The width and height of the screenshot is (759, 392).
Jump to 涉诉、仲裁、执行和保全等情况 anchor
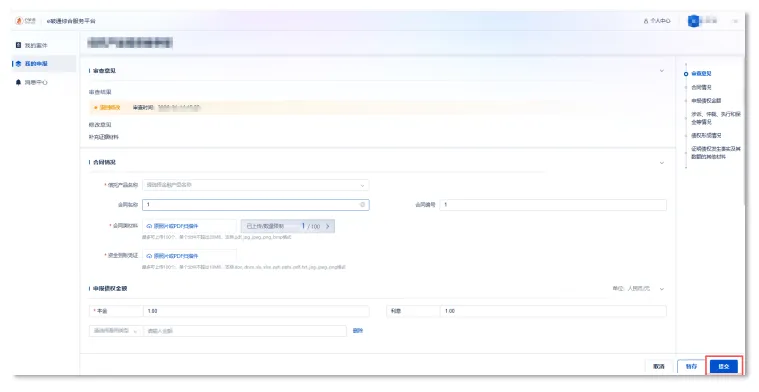tap(715, 118)
